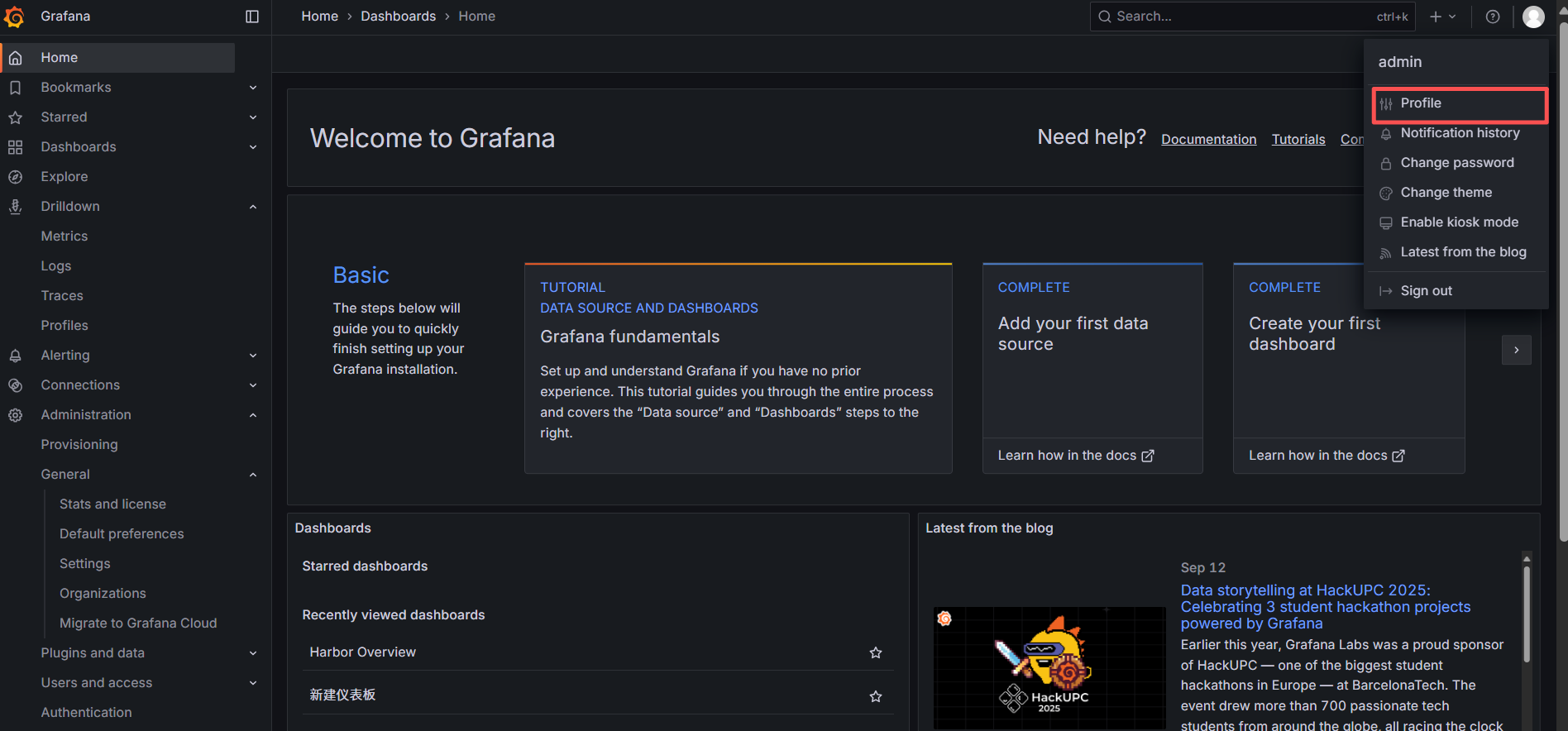Click the blog post HackUPC thumbnail
Viewport: 1568px width, 731px height.
(1049, 668)
